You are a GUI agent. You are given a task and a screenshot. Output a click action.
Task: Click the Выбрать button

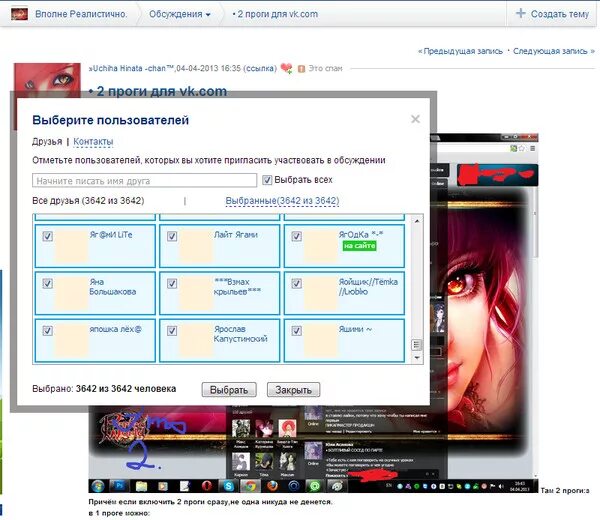pyautogui.click(x=229, y=390)
